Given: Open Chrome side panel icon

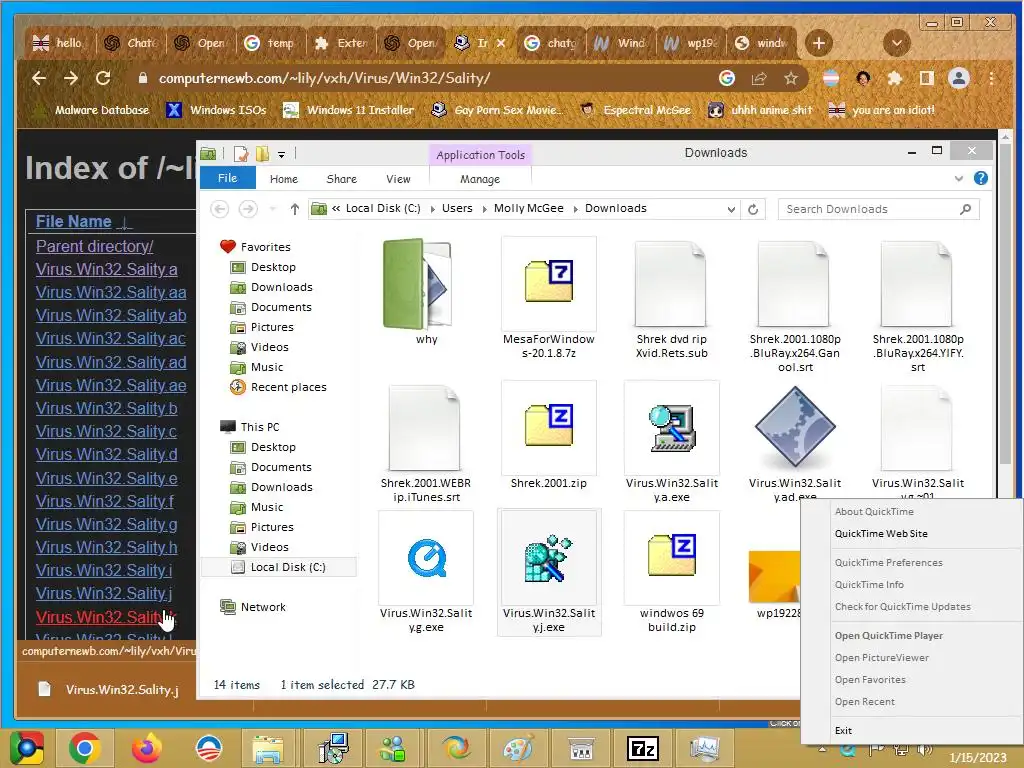Looking at the screenshot, I should [926, 79].
